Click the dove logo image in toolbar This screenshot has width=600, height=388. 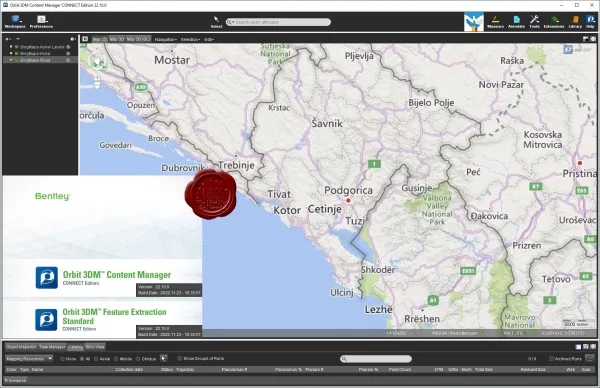click(x=474, y=22)
